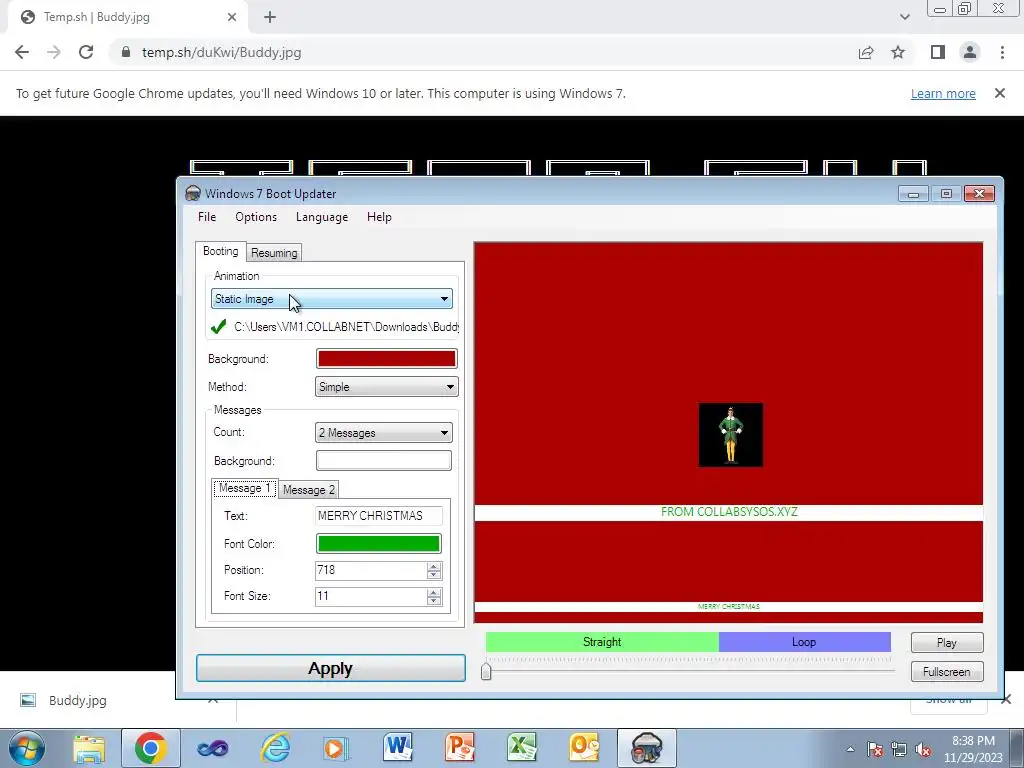
Task: Click the Chrome taskbar icon
Action: coord(150,748)
